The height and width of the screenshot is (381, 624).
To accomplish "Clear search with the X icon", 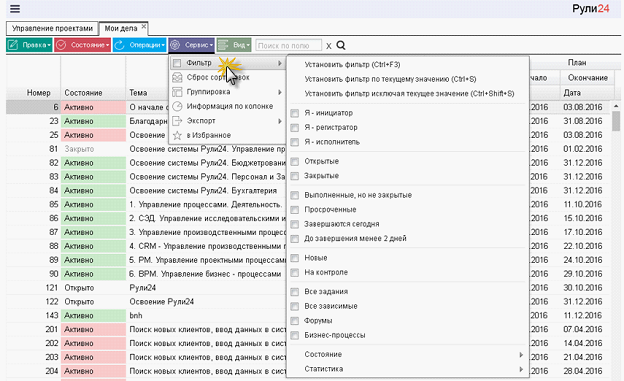I will pyautogui.click(x=329, y=46).
